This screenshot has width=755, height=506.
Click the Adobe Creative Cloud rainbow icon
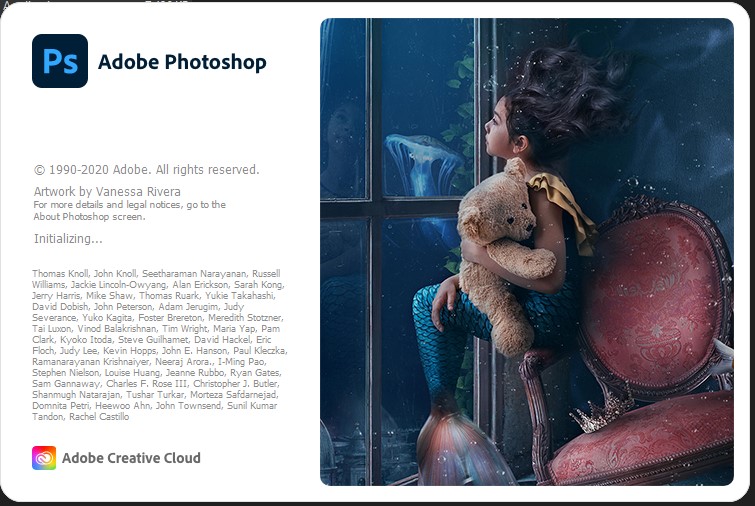(x=44, y=458)
